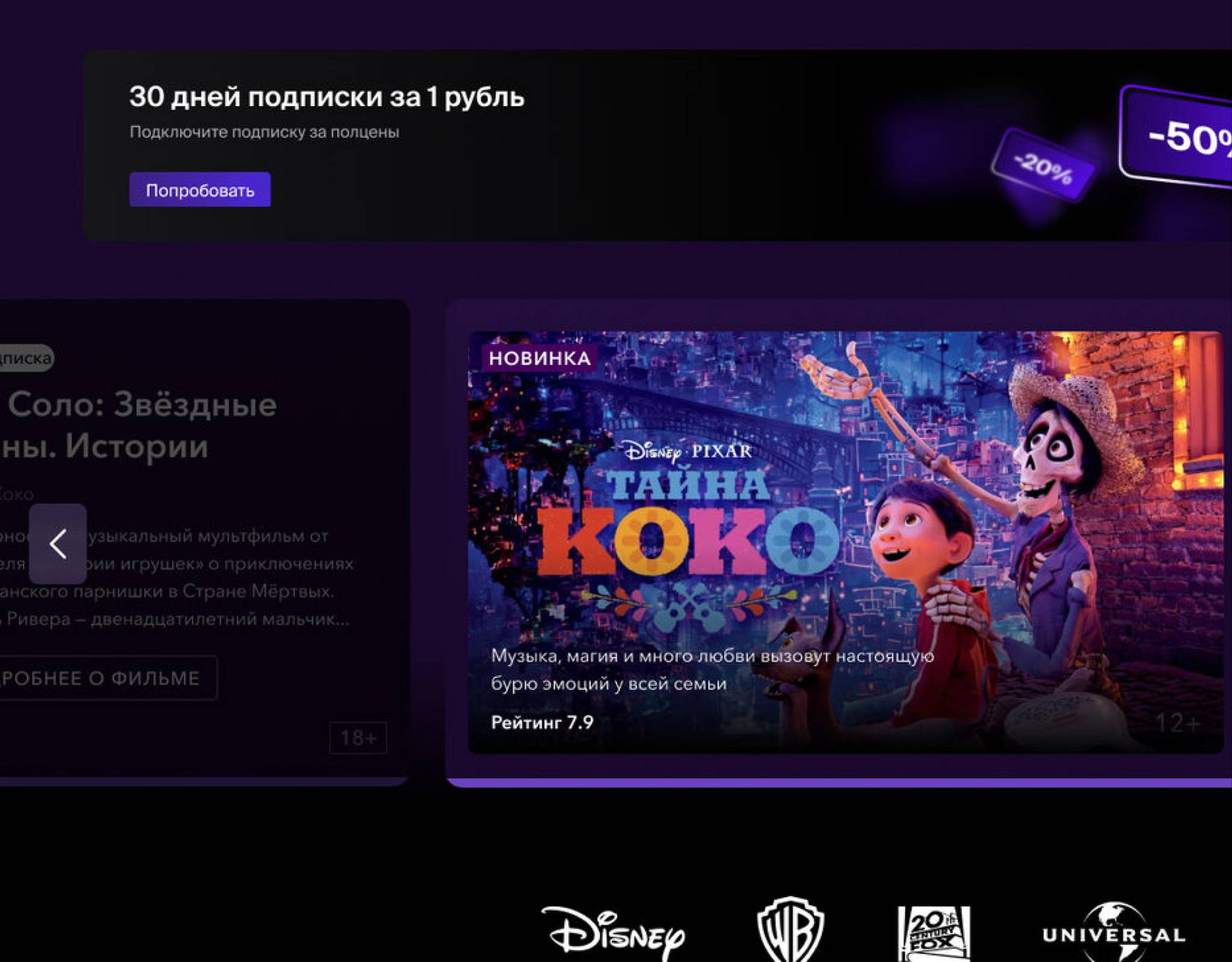Open the 20th Century Fox logo
Image resolution: width=1232 pixels, height=962 pixels.
pos(934,933)
